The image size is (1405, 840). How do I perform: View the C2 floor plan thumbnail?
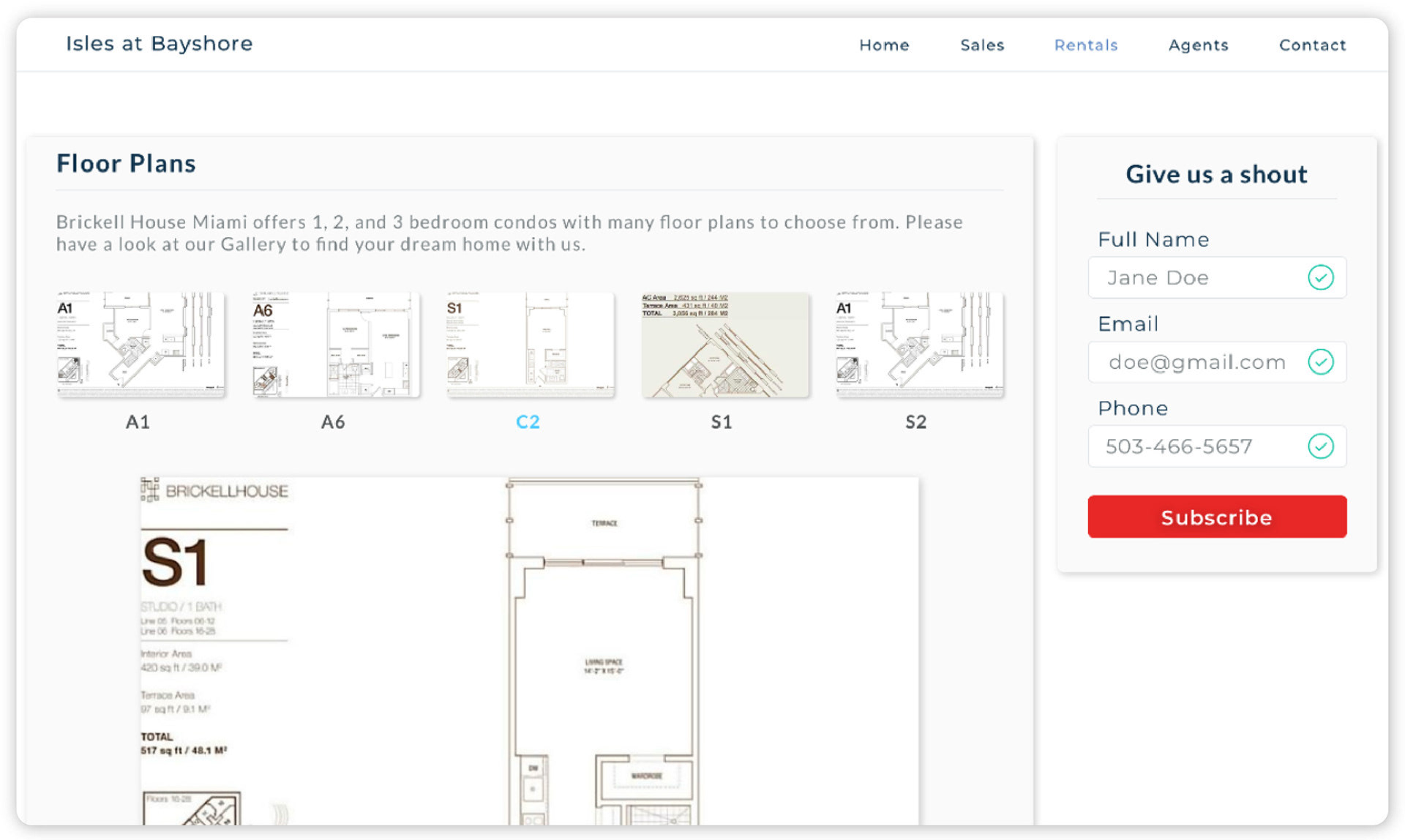[530, 345]
